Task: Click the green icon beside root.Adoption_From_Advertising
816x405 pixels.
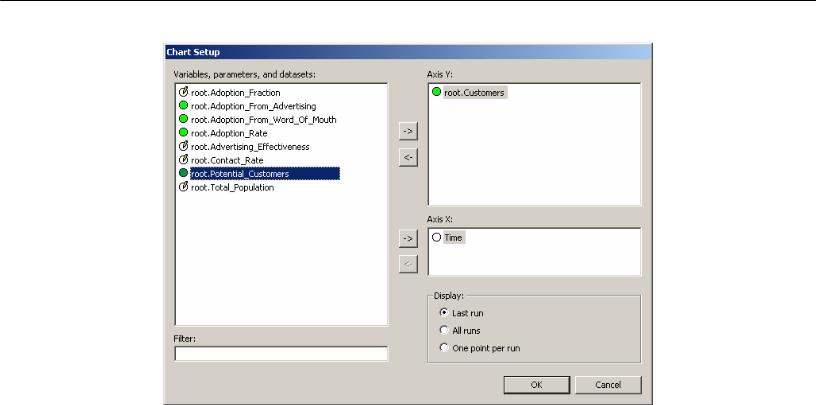Action: coord(183,106)
